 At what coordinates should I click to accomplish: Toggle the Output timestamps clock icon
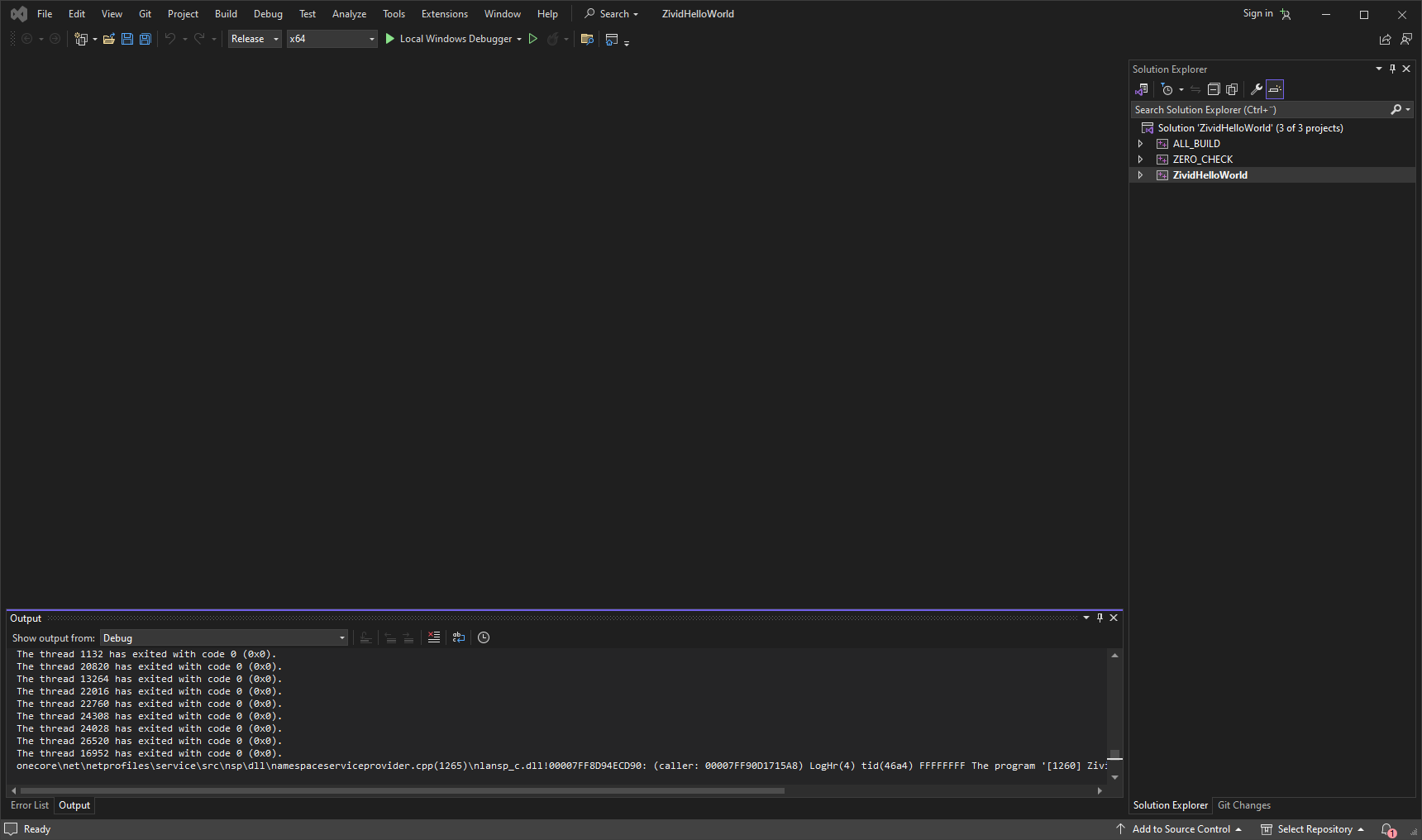[484, 637]
